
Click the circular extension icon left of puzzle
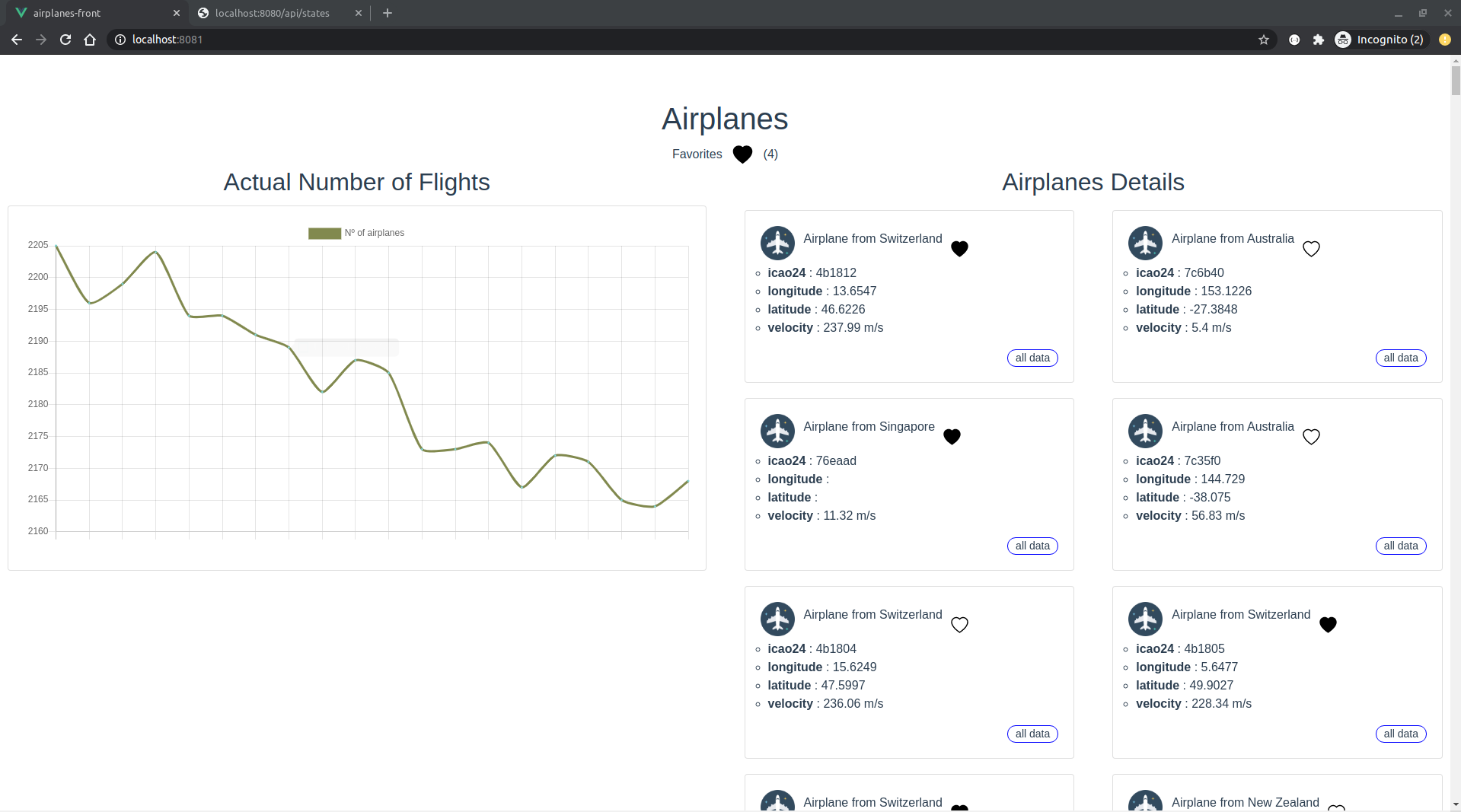(1294, 40)
